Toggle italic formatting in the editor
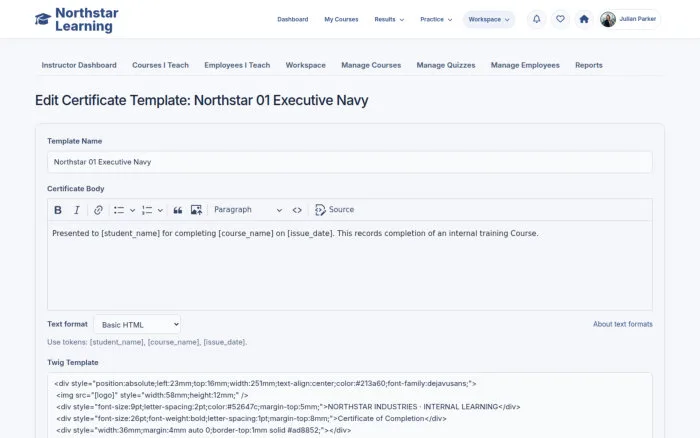This screenshot has width=700, height=438. pos(77,210)
